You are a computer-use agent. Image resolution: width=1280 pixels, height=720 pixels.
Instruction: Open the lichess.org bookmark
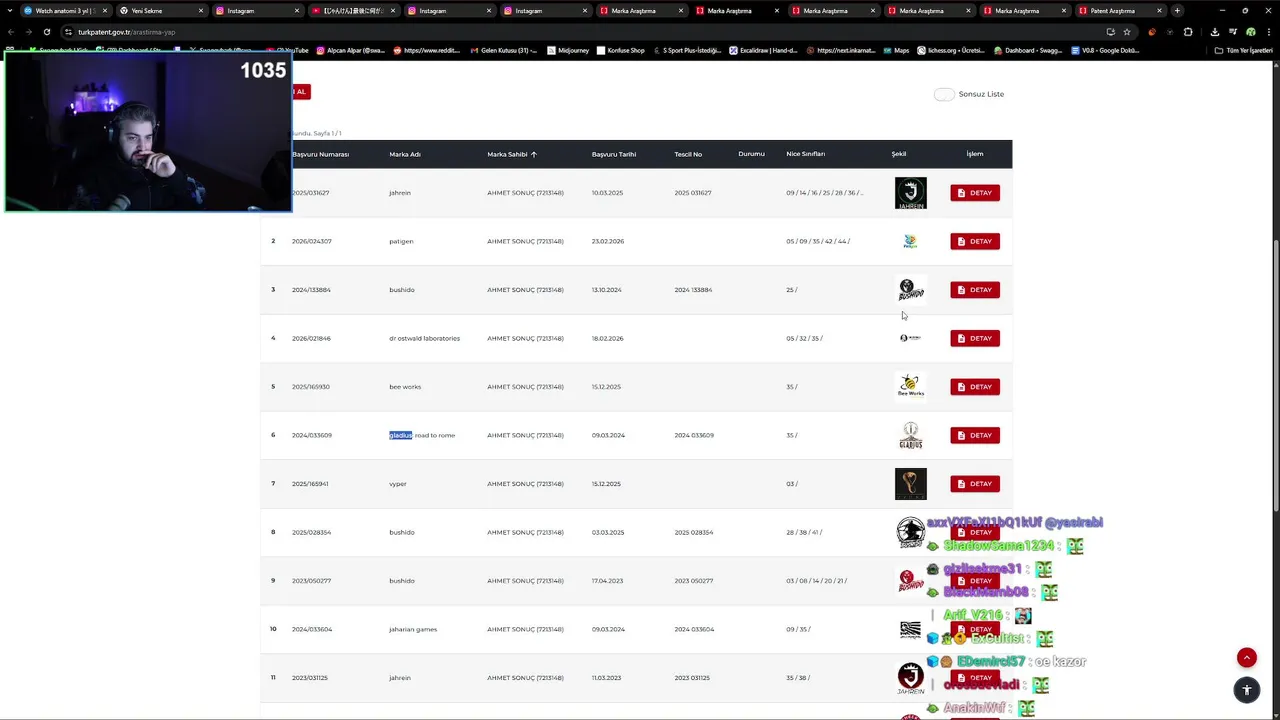(x=950, y=50)
